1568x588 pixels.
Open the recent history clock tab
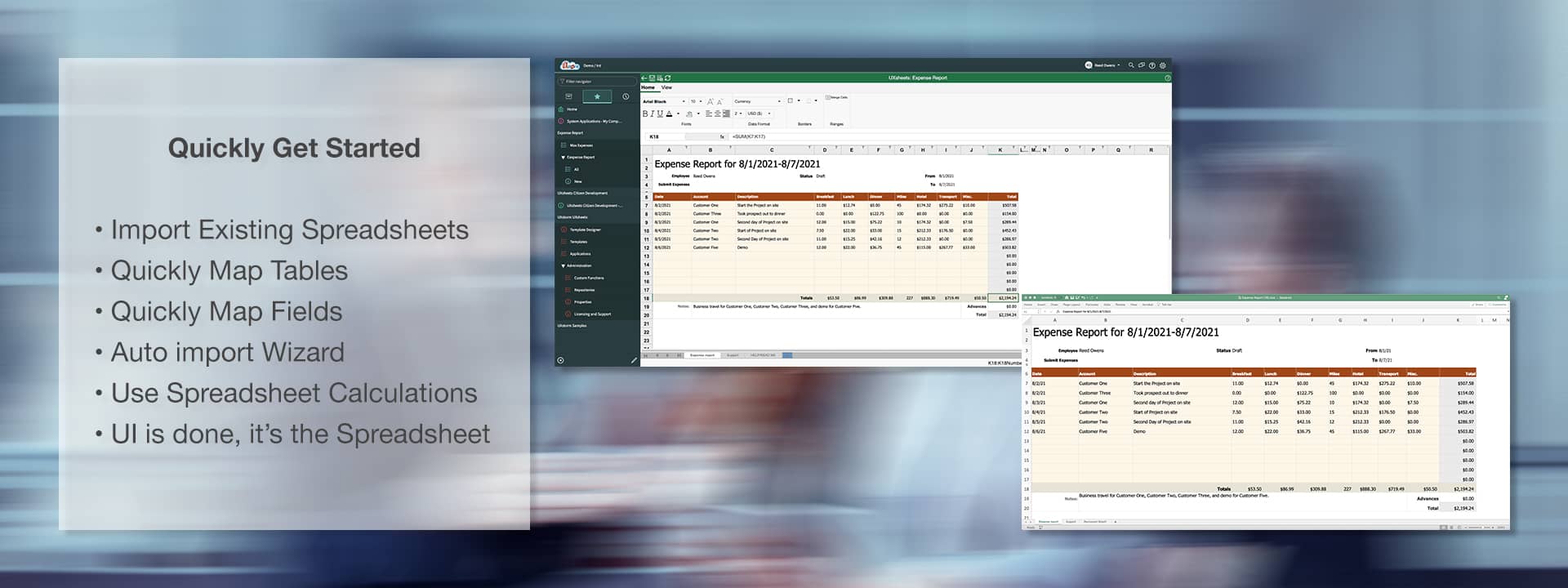[x=626, y=96]
